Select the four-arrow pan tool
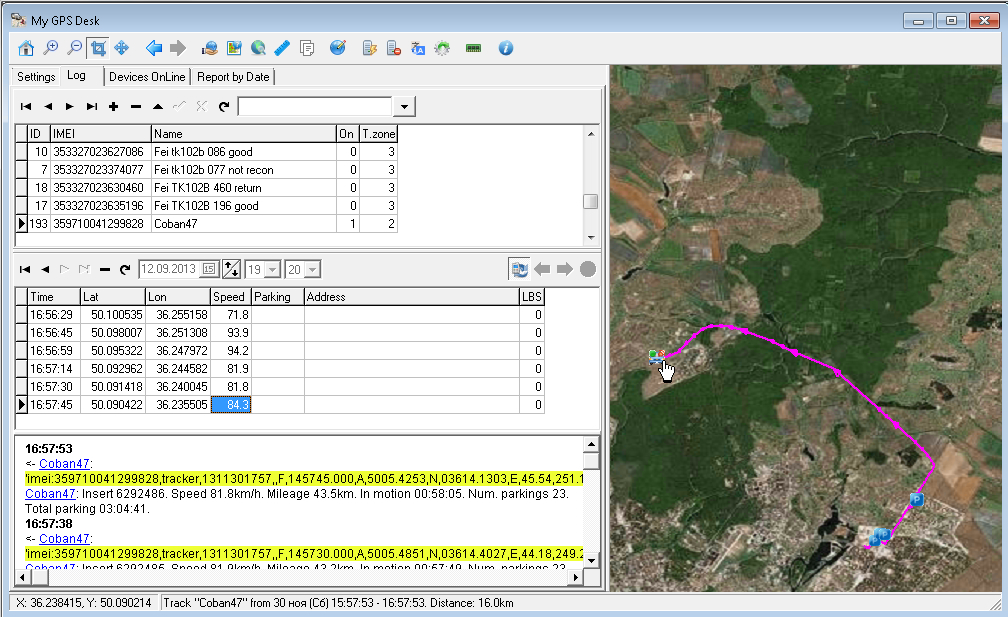 pos(122,48)
